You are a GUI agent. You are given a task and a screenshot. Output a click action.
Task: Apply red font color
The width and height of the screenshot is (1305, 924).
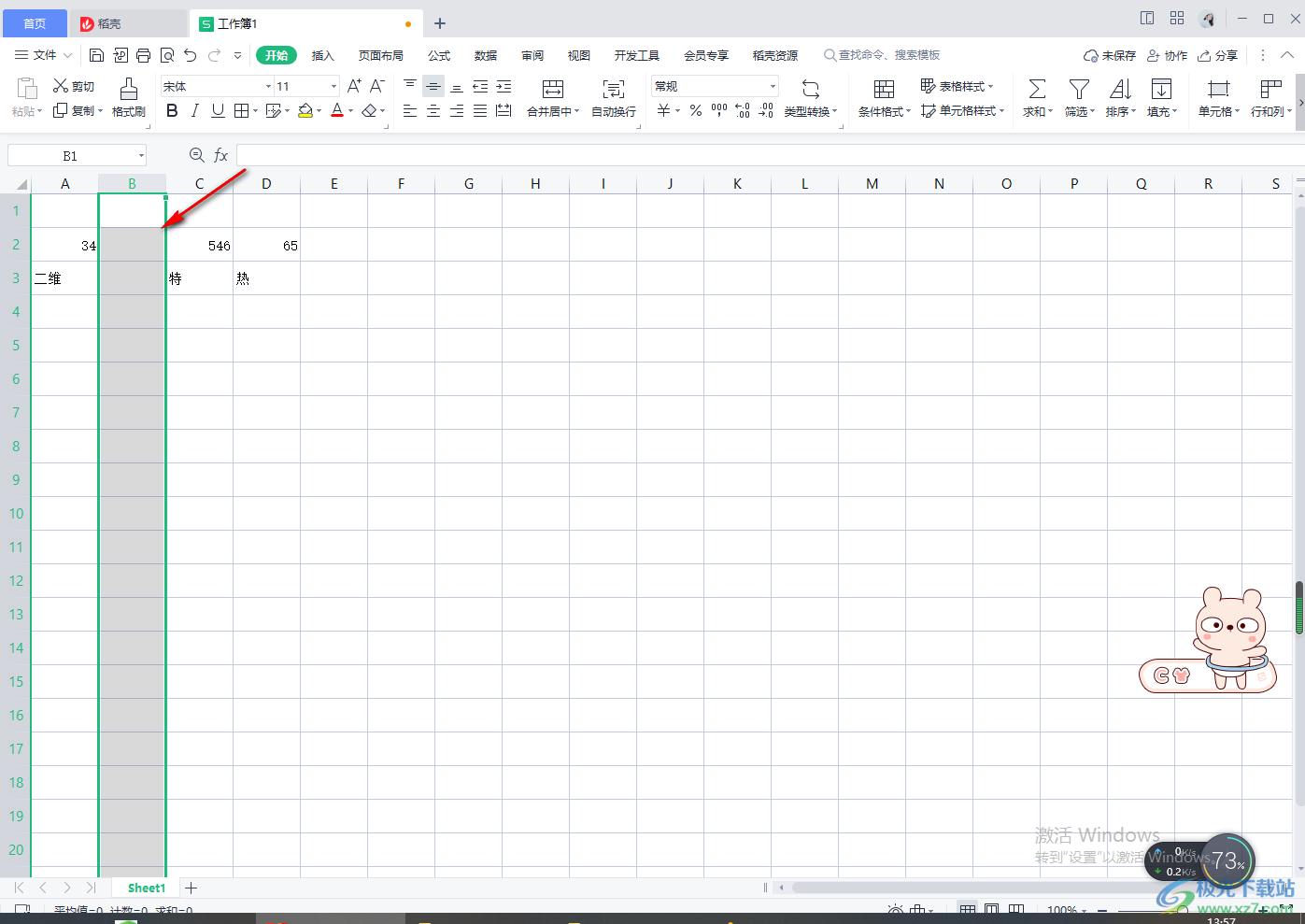coord(337,110)
